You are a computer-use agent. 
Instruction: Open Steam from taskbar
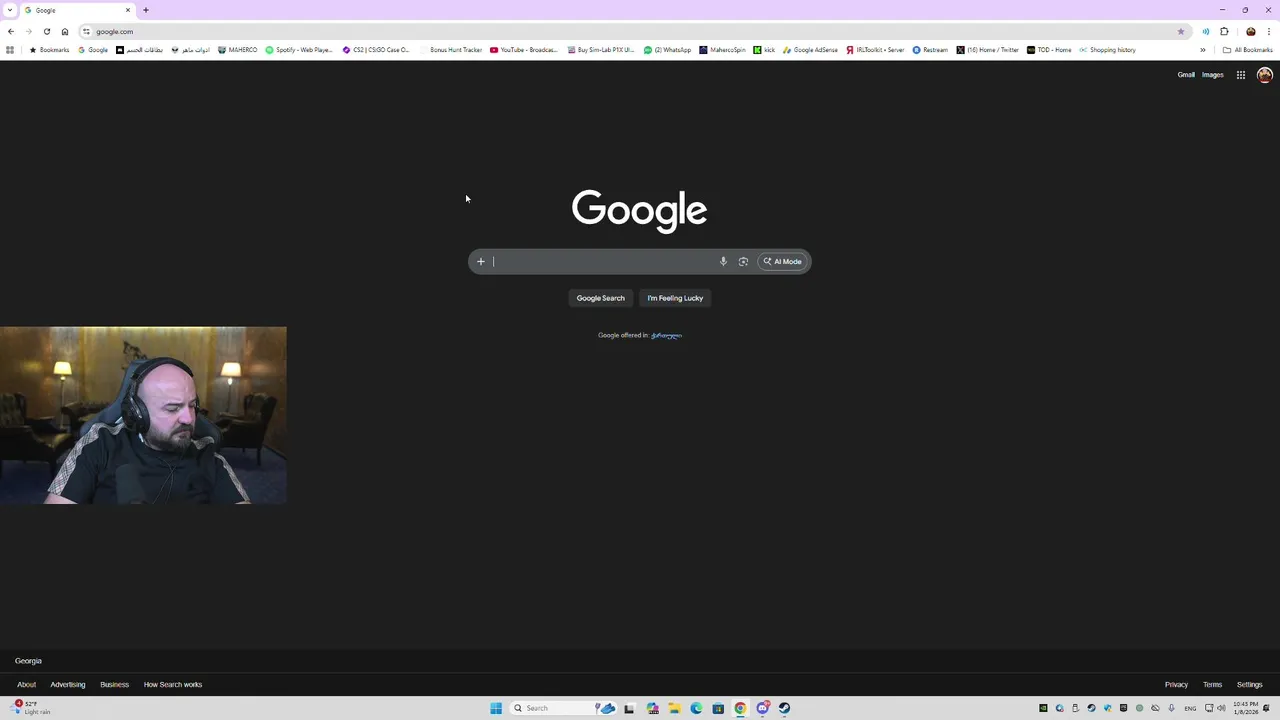pyautogui.click(x=784, y=708)
